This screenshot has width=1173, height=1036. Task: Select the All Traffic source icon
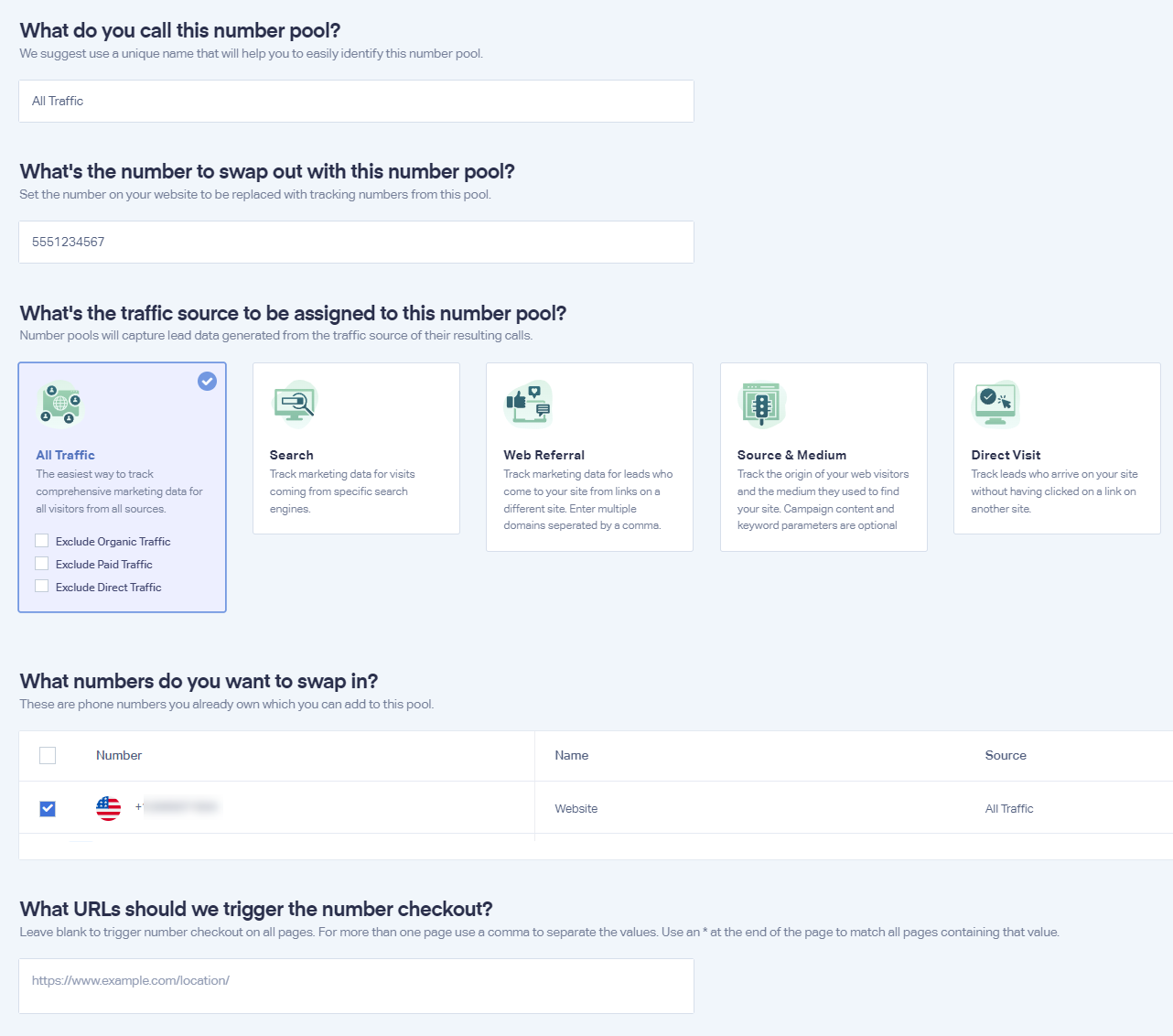60,405
